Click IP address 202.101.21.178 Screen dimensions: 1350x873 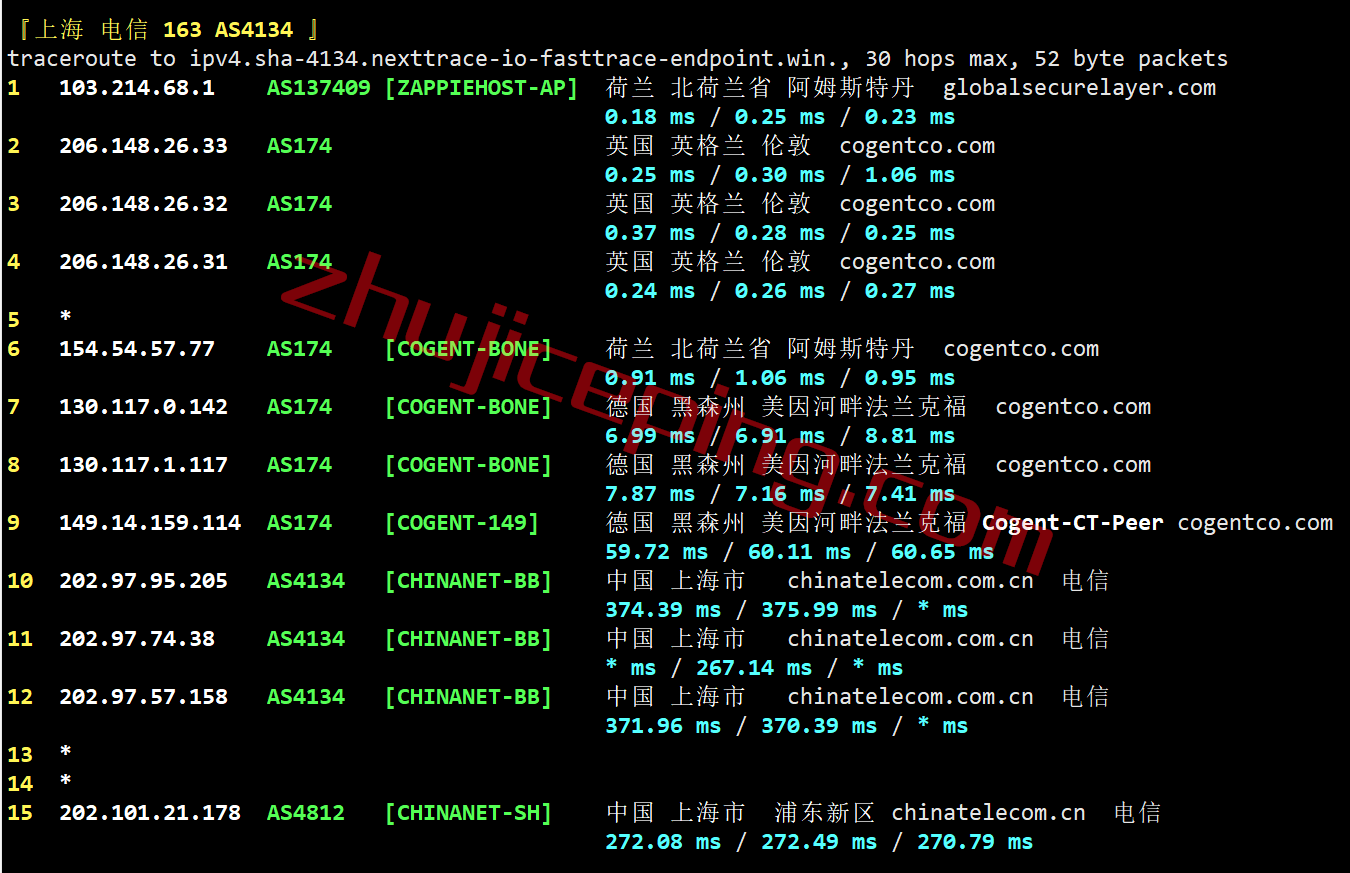150,813
